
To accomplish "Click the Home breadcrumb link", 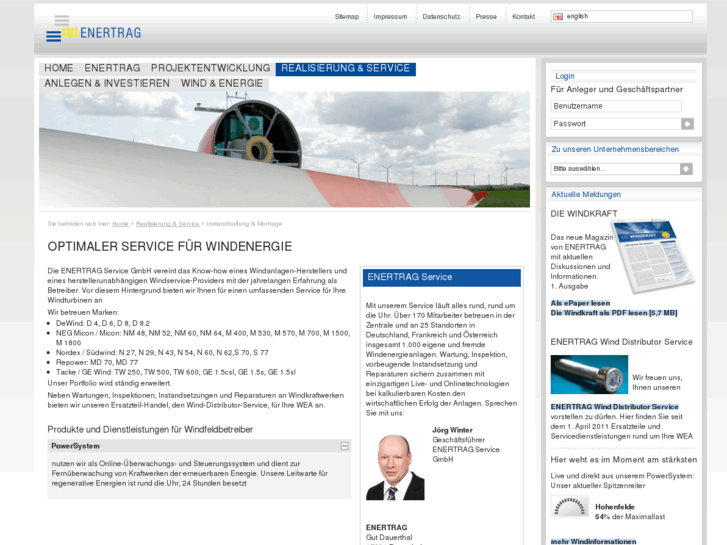I will tap(120, 224).
